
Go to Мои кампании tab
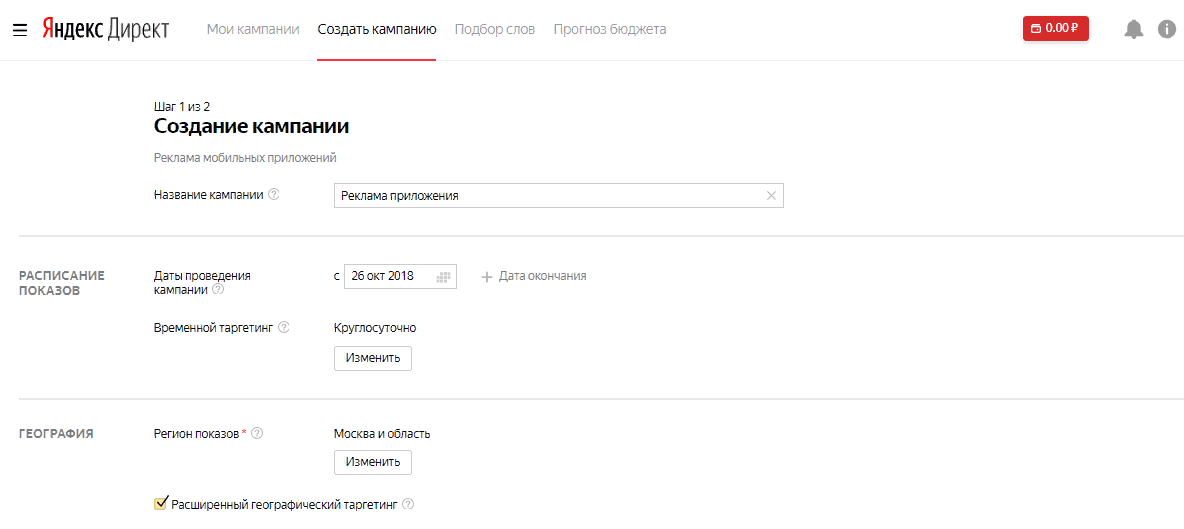[x=253, y=29]
